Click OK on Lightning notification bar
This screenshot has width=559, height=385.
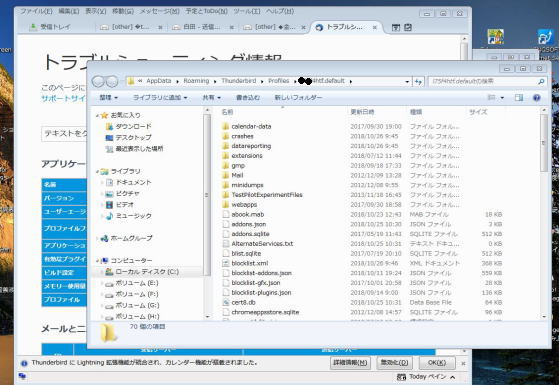pos(437,363)
